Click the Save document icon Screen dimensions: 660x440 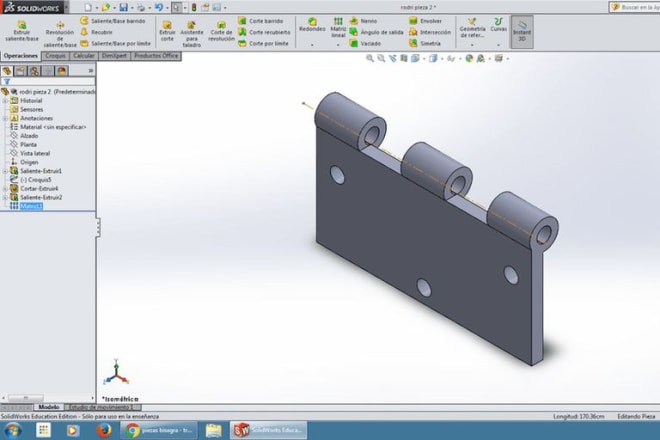(123, 8)
